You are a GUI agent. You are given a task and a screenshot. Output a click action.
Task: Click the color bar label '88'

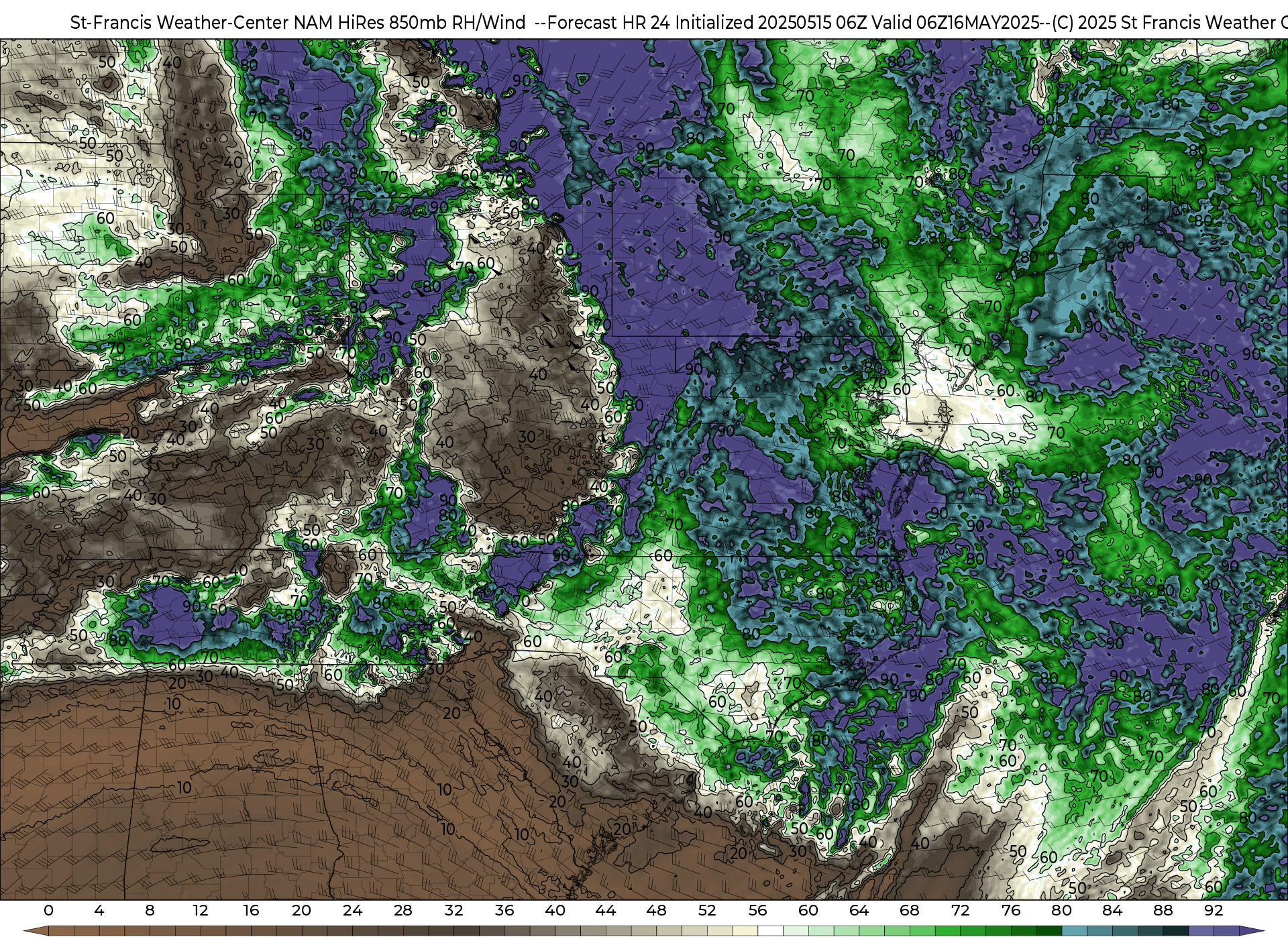click(1163, 910)
